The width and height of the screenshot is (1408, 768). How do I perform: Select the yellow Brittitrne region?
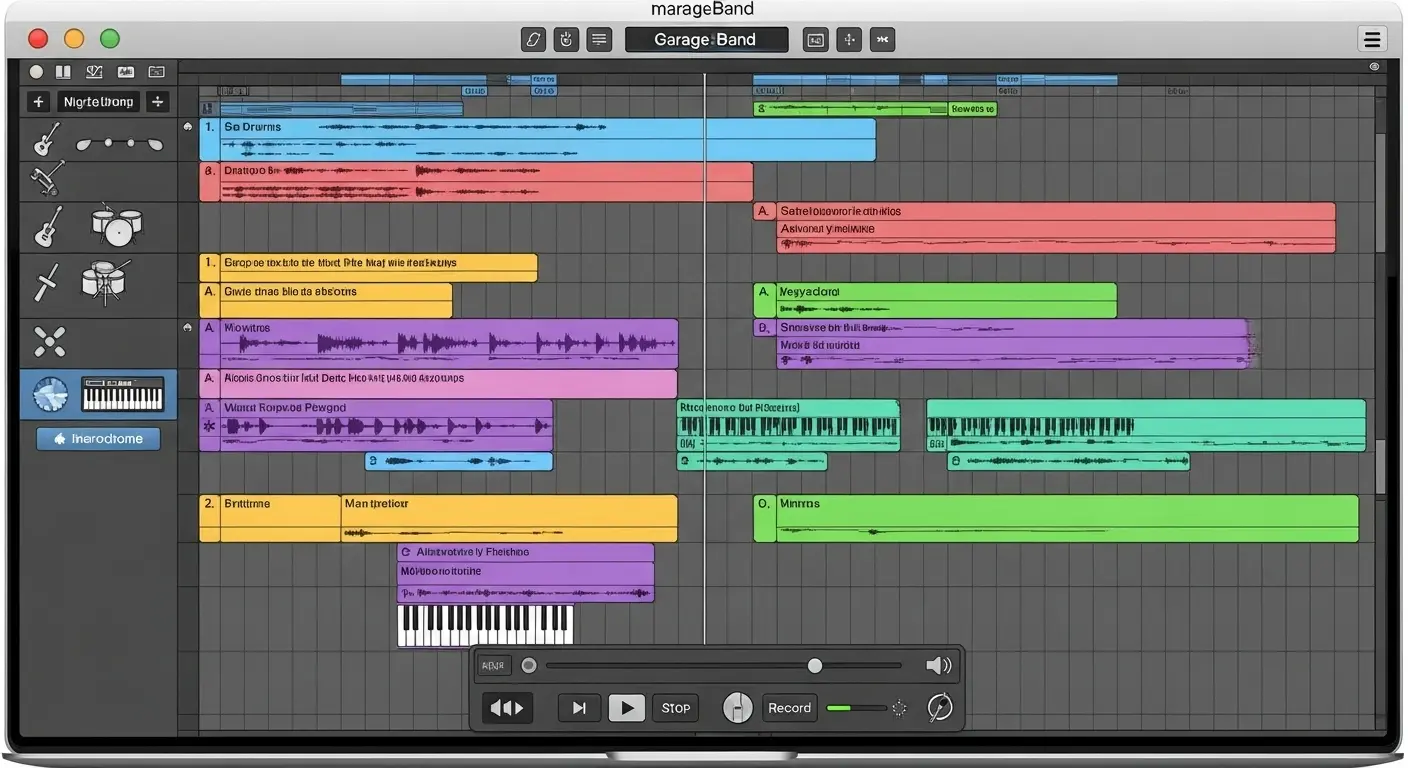270,518
